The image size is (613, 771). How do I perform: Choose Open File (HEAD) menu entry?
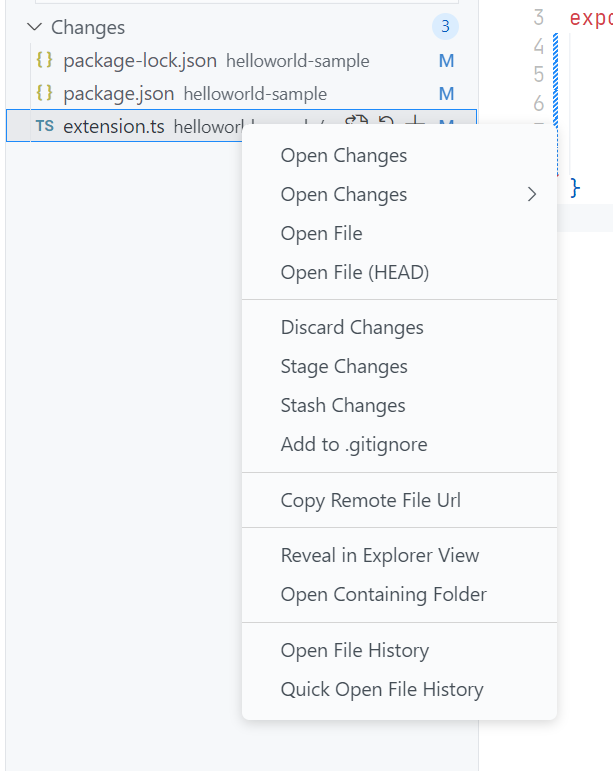pos(399,272)
